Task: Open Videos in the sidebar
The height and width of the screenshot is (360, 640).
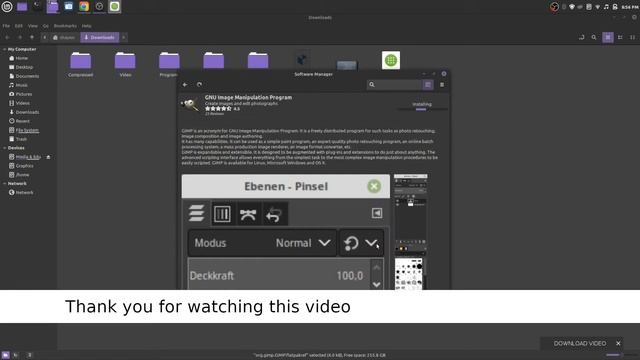Action: 20,103
